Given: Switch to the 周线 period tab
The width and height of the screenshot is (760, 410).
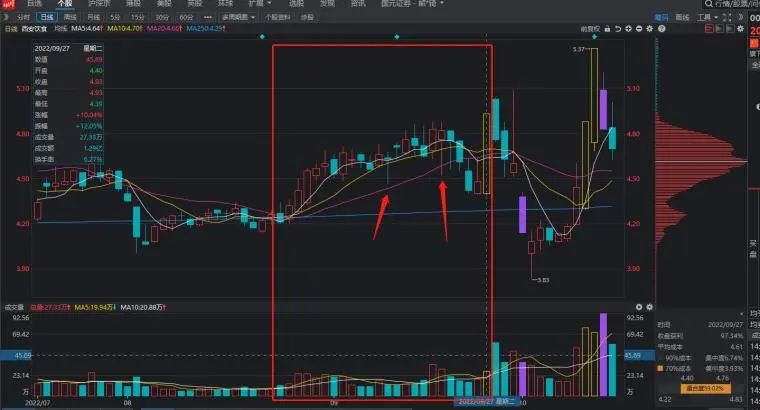Looking at the screenshot, I should point(69,17).
